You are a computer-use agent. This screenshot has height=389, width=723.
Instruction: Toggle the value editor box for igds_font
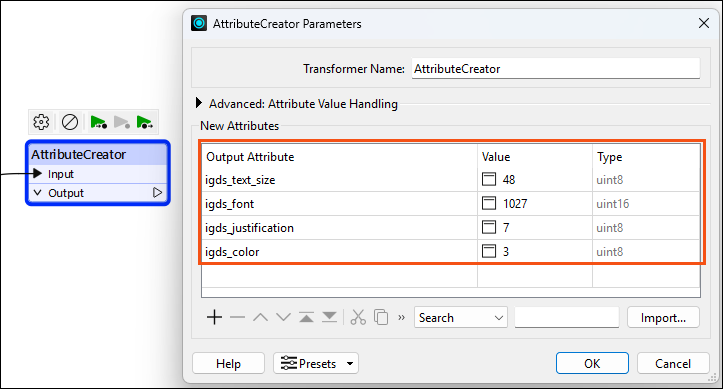489,203
